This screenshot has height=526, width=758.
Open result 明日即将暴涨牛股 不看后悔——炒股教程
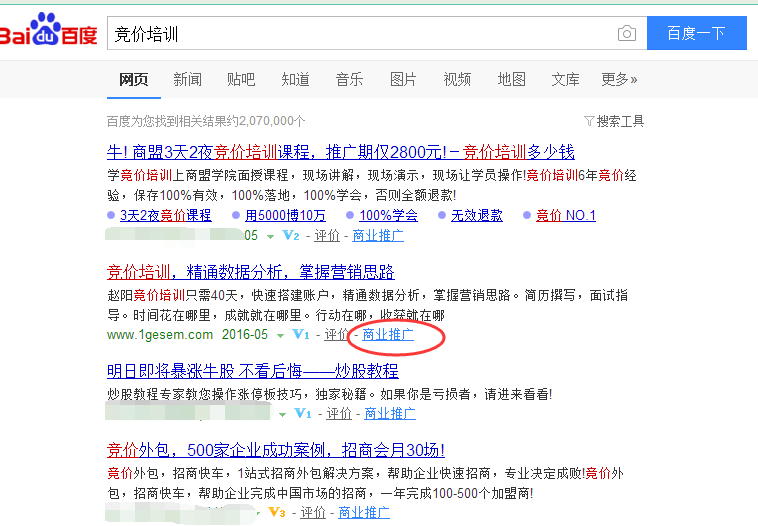253,371
